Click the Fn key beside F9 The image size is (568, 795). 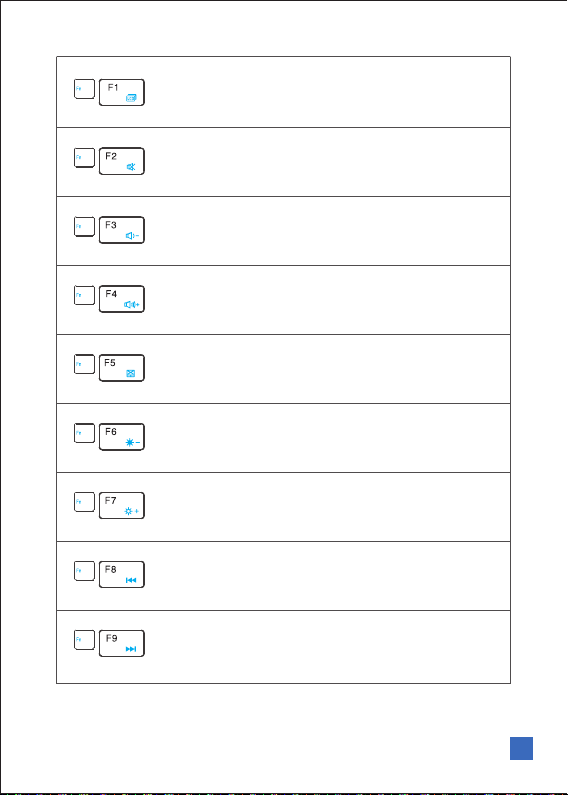[x=84, y=640]
